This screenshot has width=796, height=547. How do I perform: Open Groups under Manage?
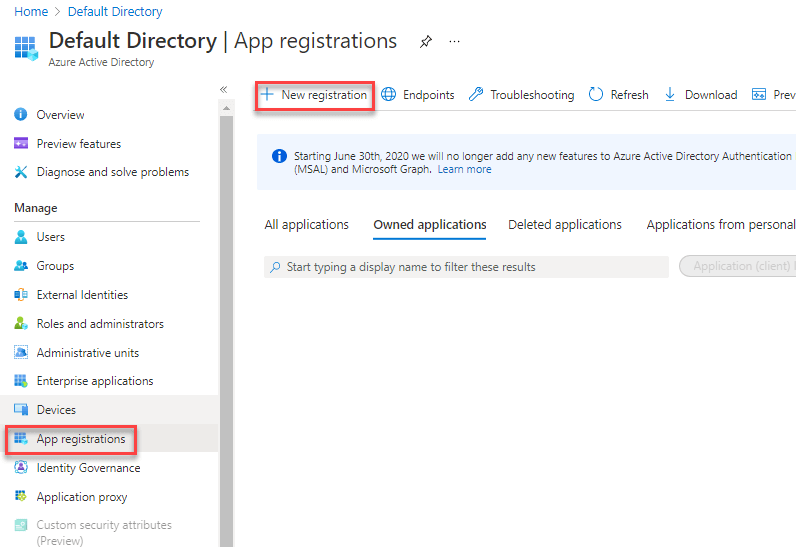coord(55,266)
